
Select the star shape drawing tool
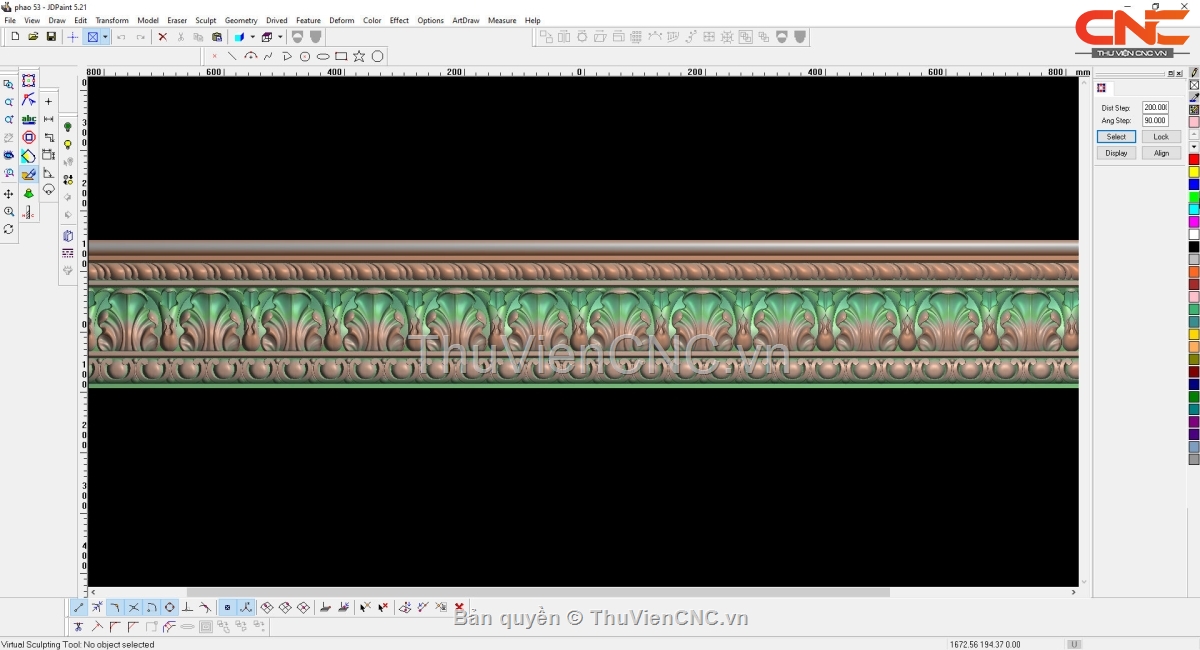pyautogui.click(x=359, y=56)
